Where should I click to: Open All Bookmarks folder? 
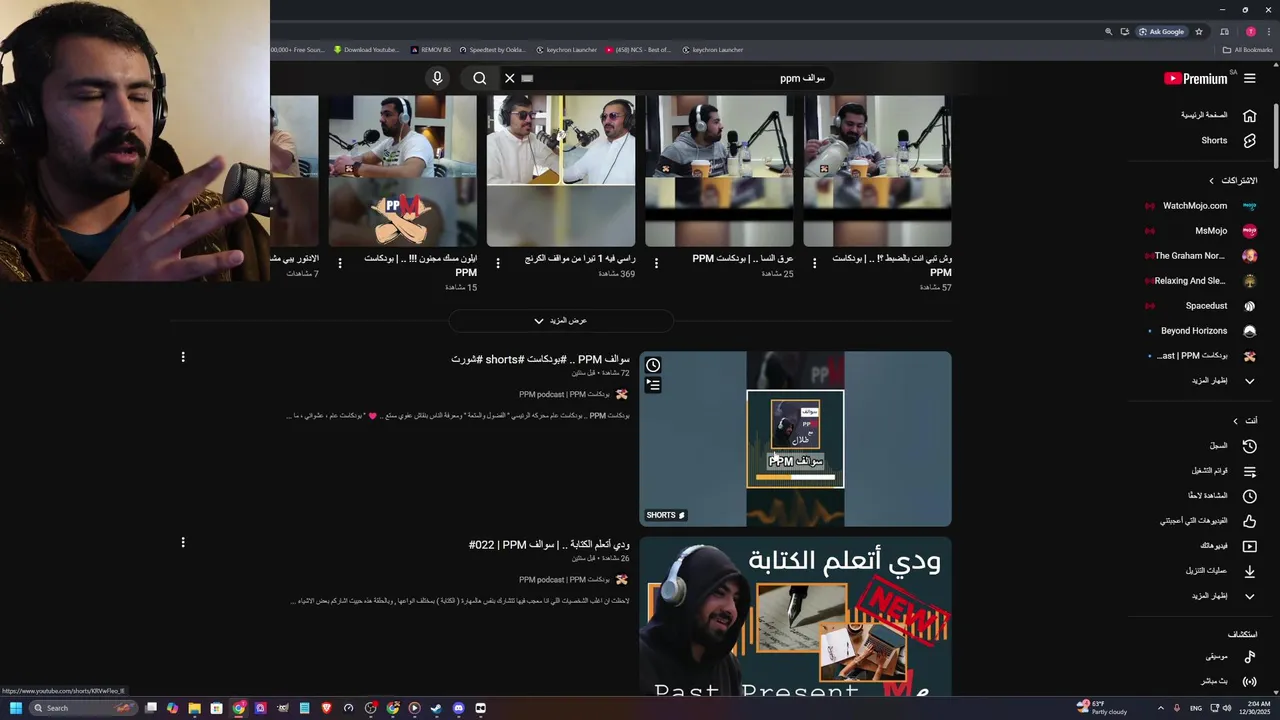click(x=1247, y=50)
